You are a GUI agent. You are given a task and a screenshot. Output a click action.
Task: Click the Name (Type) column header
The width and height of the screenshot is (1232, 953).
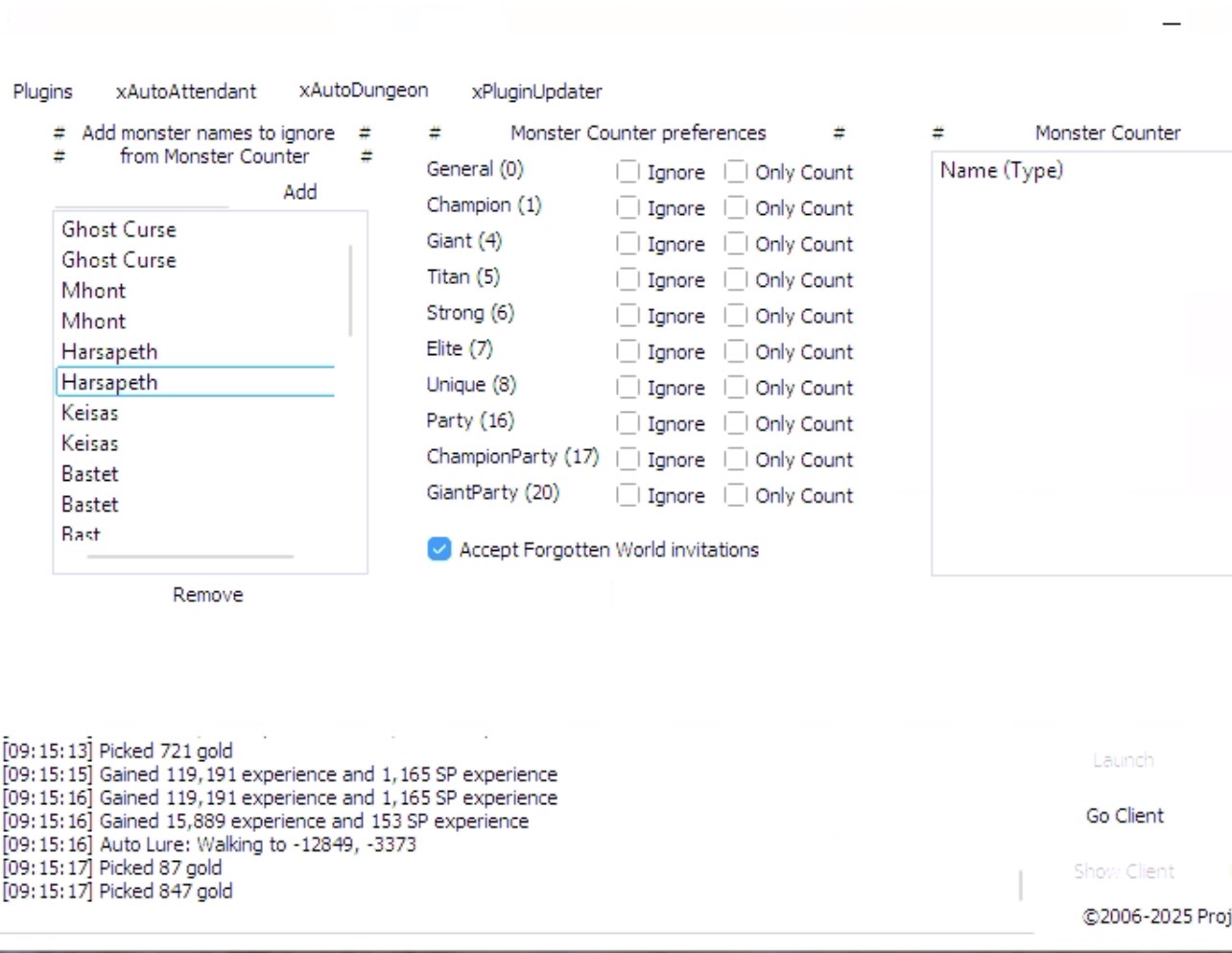pyautogui.click(x=1002, y=171)
